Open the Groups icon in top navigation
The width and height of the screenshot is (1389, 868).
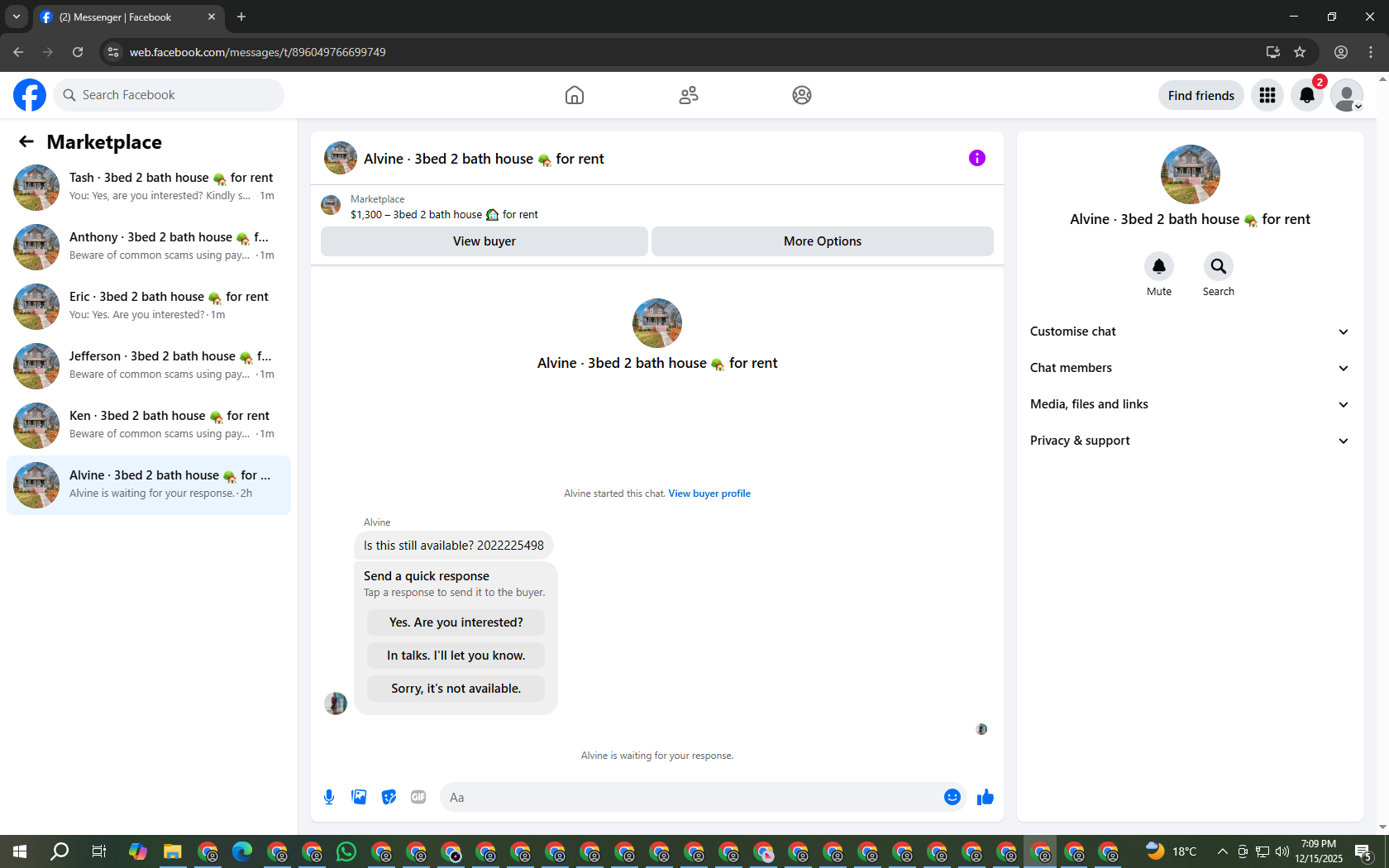tap(802, 95)
